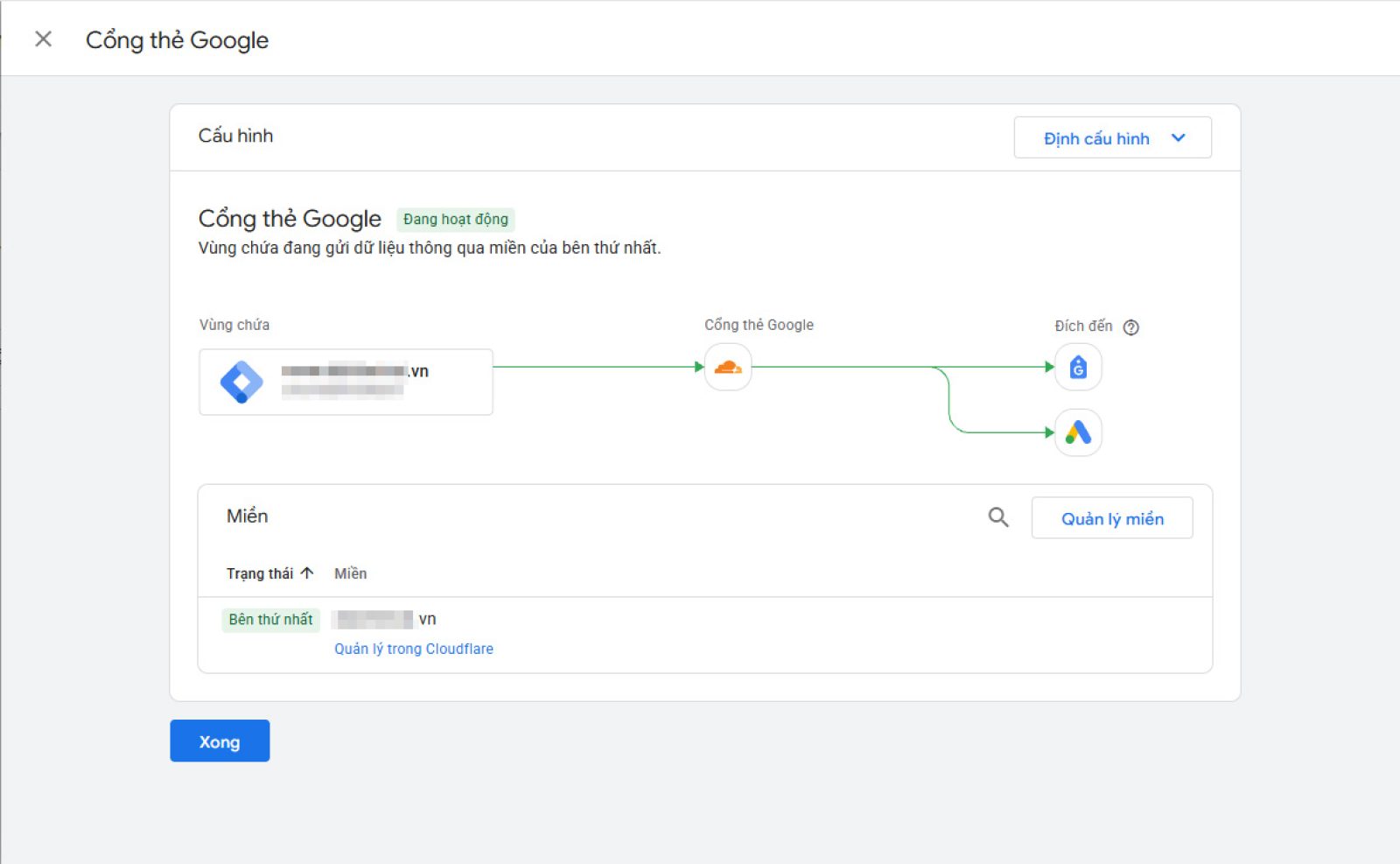Open the Định cấu hình dropdown
The height and width of the screenshot is (864, 1400).
(x=1112, y=137)
